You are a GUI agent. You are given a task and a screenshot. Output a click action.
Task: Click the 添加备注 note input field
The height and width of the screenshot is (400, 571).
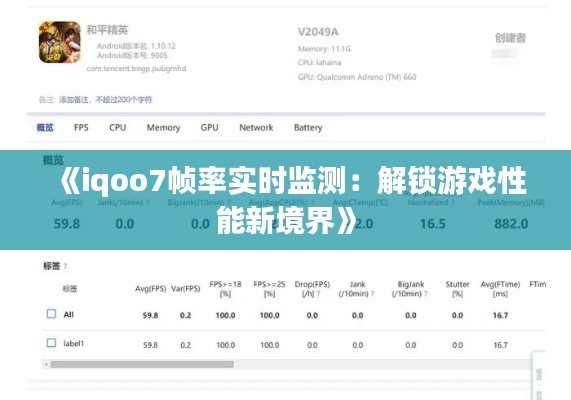[x=105, y=100]
